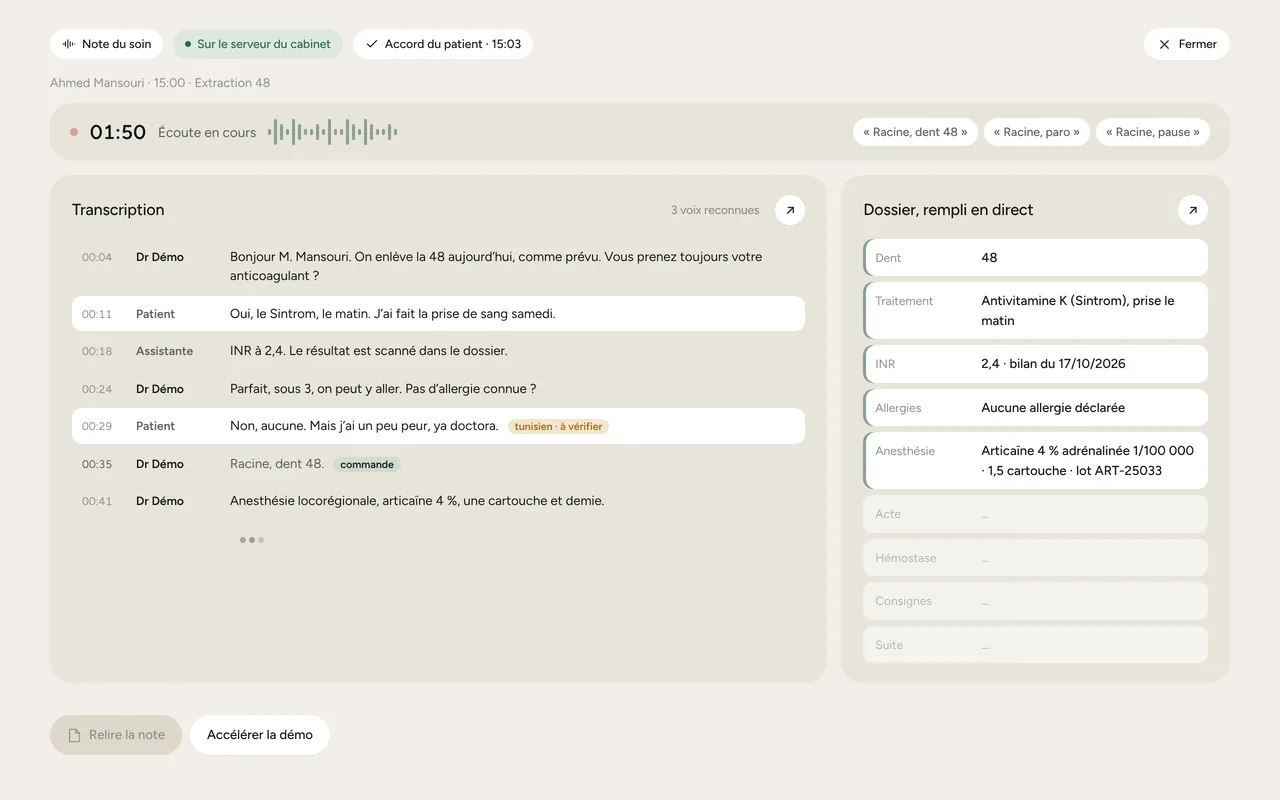
Task: Expand the Dossier panel with arrow icon
Action: click(x=1193, y=210)
